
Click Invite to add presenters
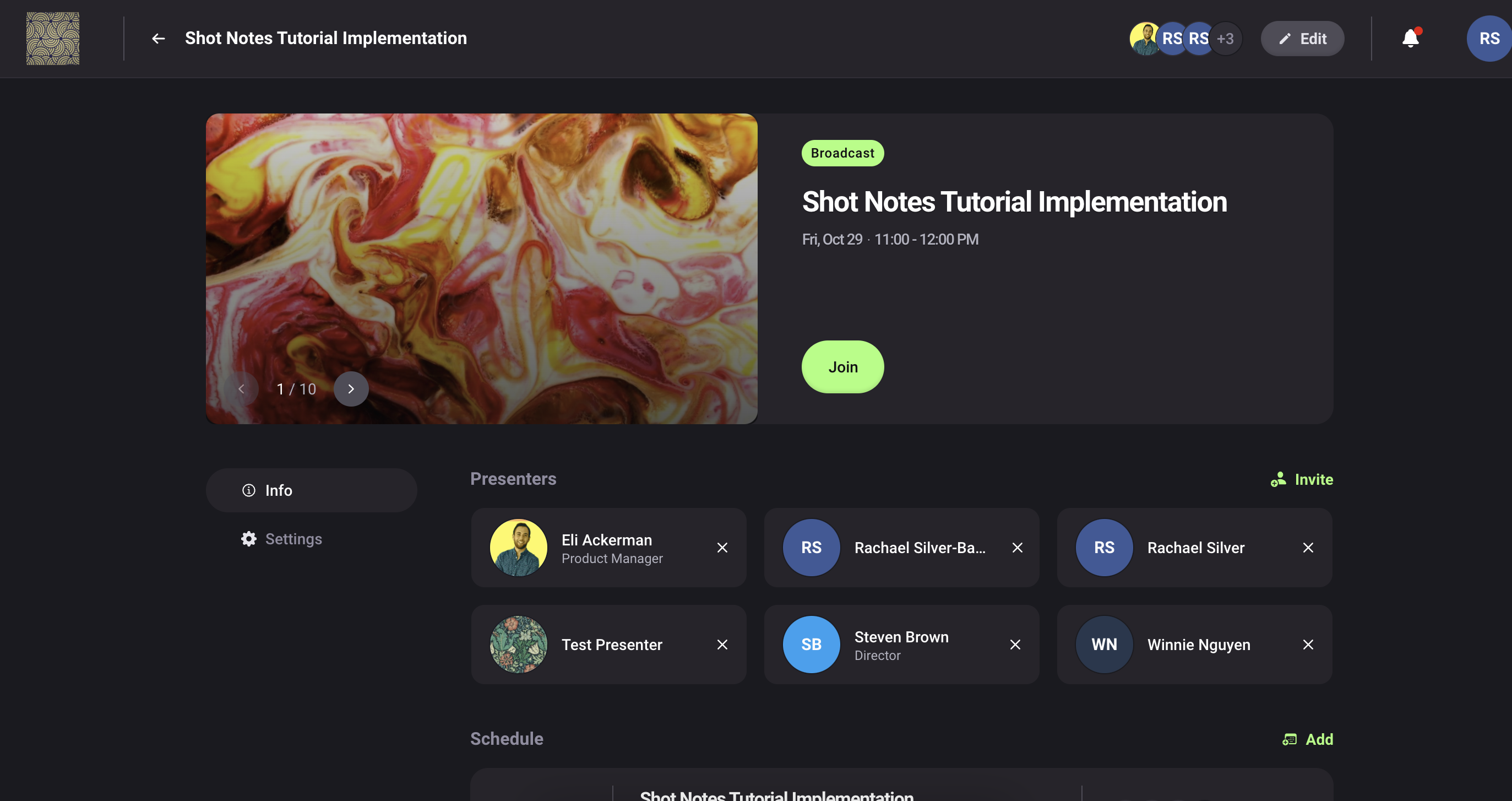click(x=1302, y=480)
